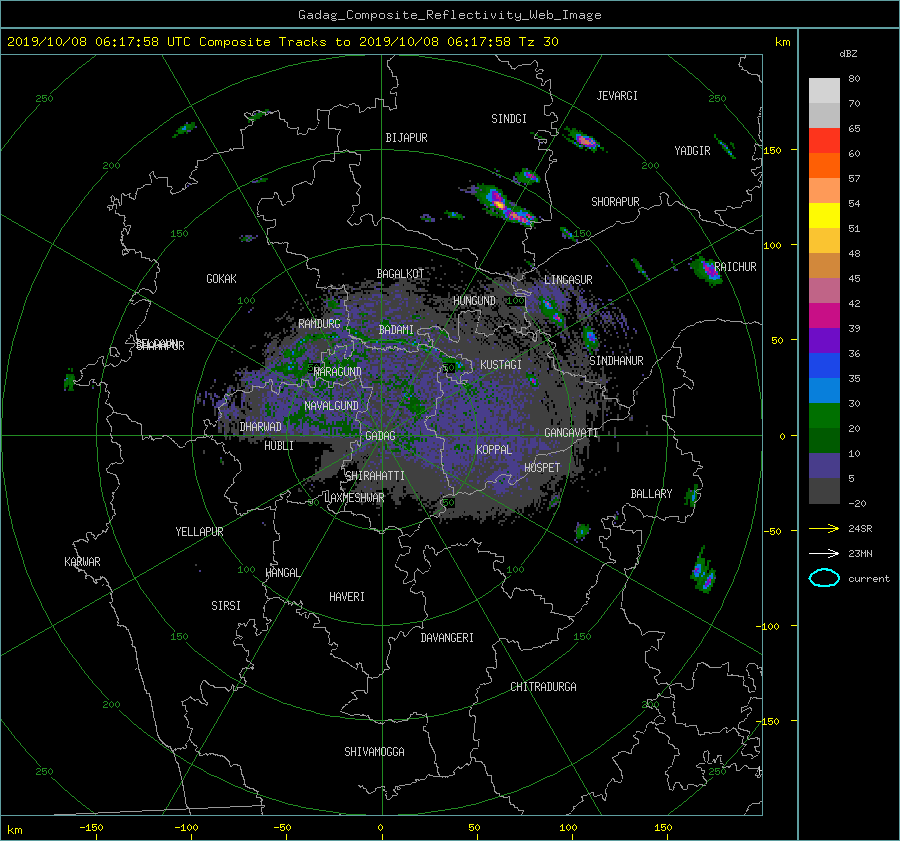900x841 pixels.
Task: Click the BADAMI label
Action: click(x=396, y=330)
